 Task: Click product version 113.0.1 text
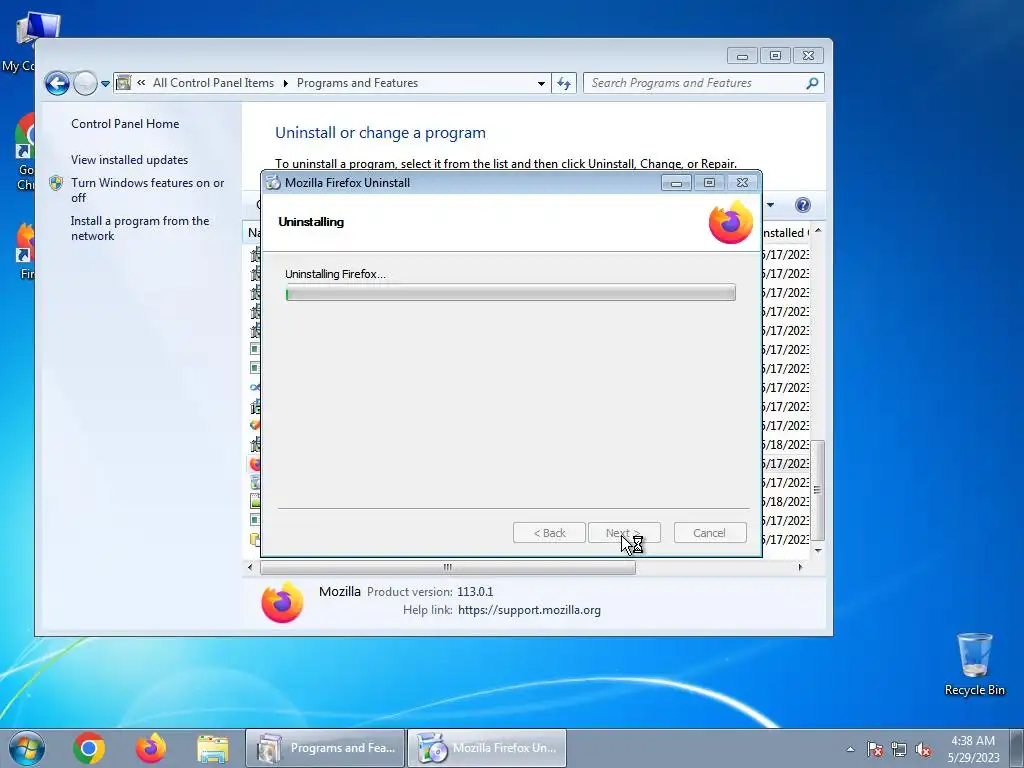click(475, 592)
